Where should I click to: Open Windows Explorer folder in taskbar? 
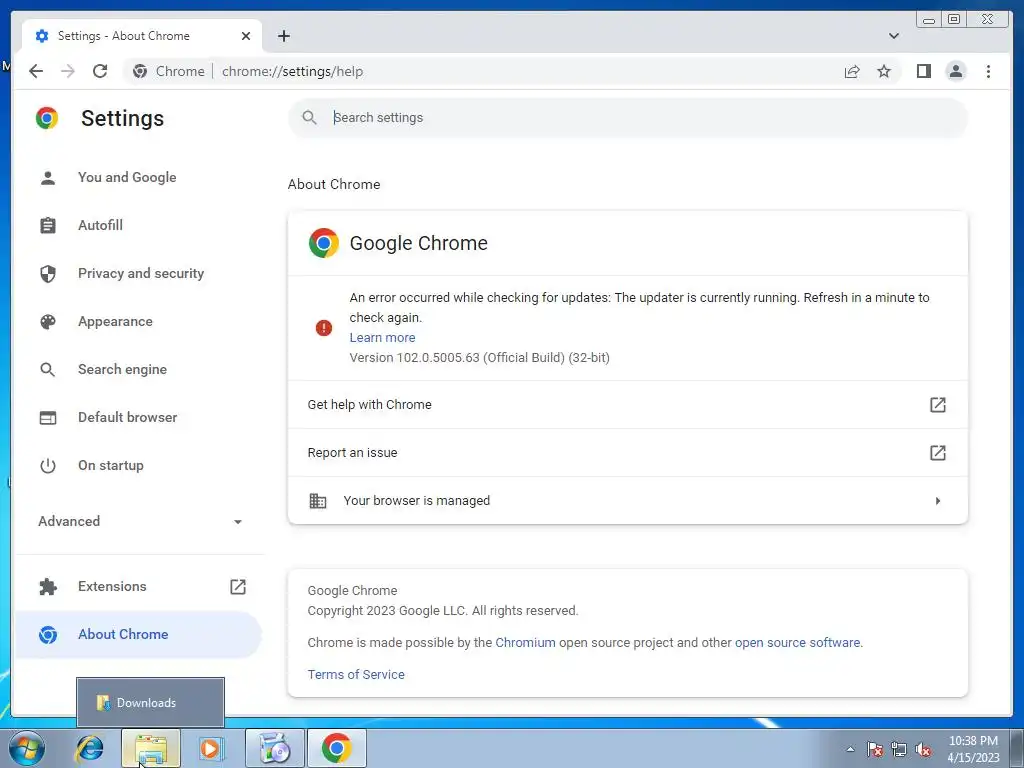click(151, 748)
